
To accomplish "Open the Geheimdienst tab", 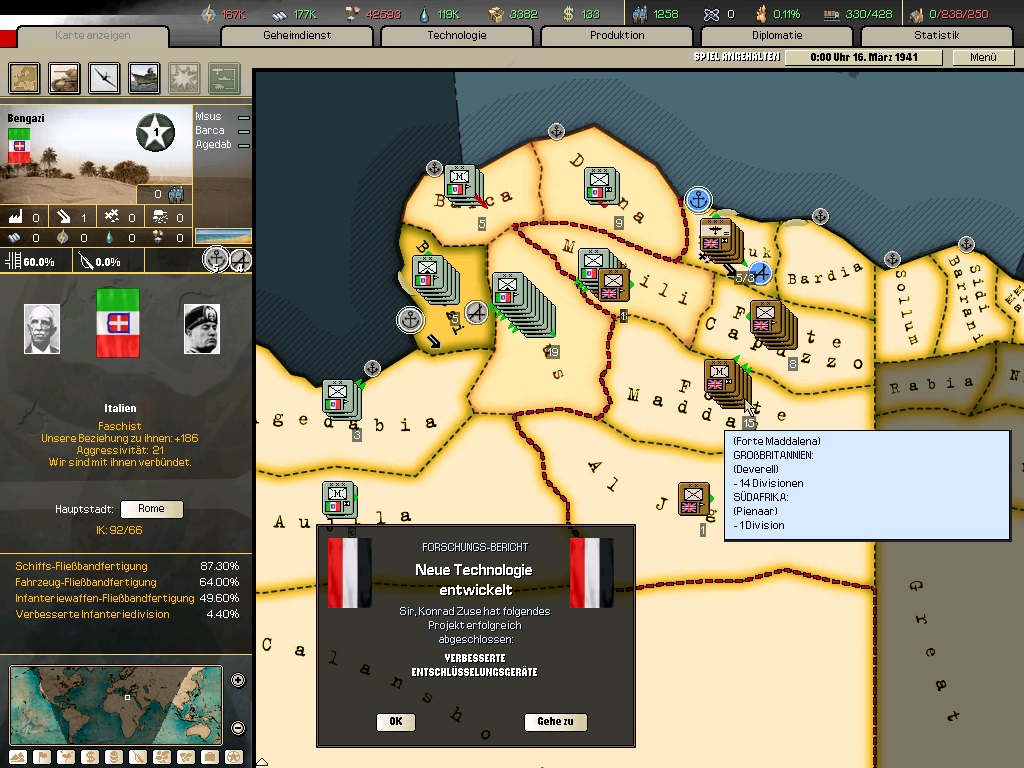I will 297,36.
